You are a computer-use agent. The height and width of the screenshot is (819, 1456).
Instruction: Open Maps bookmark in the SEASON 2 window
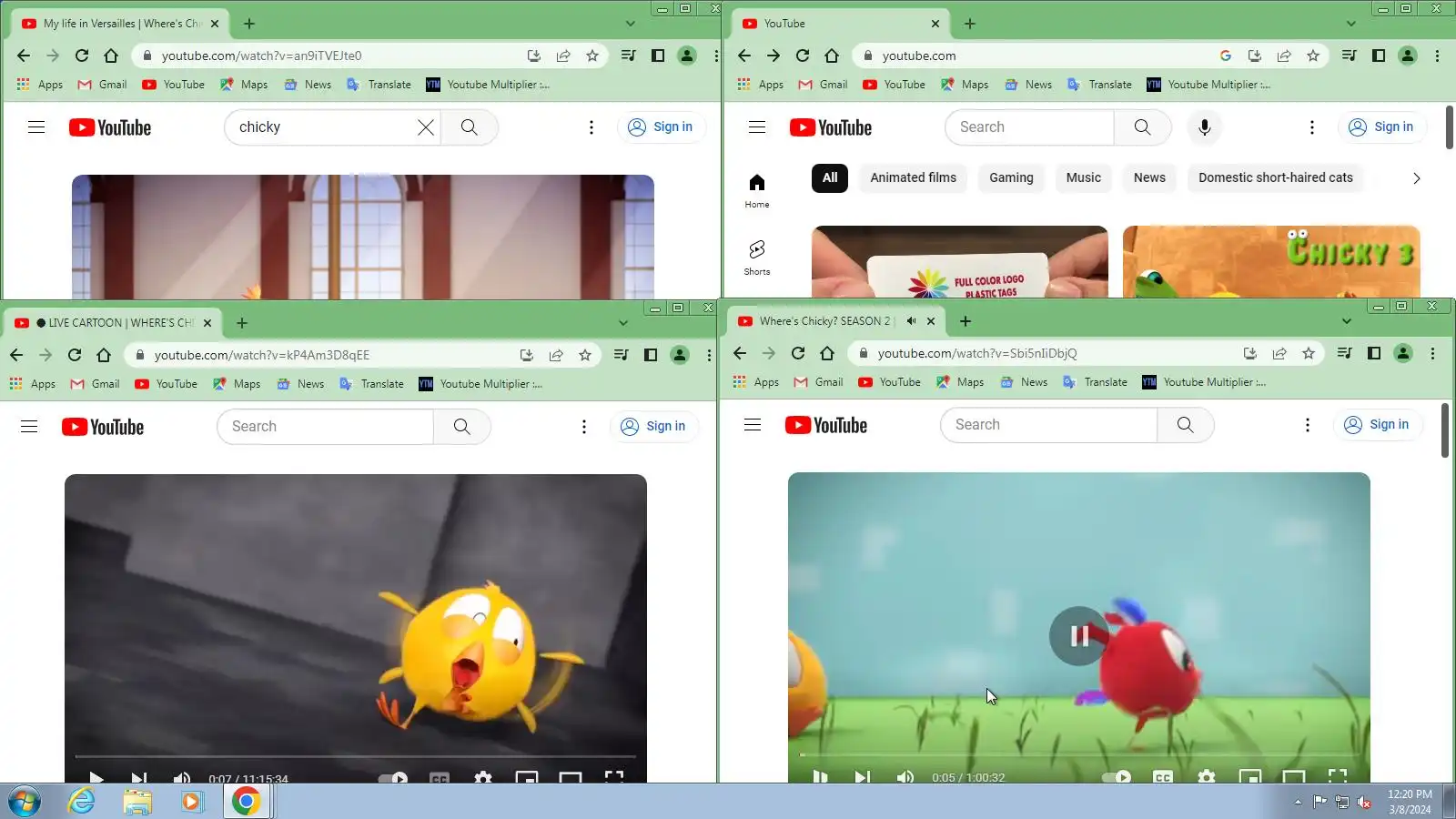[x=960, y=382]
